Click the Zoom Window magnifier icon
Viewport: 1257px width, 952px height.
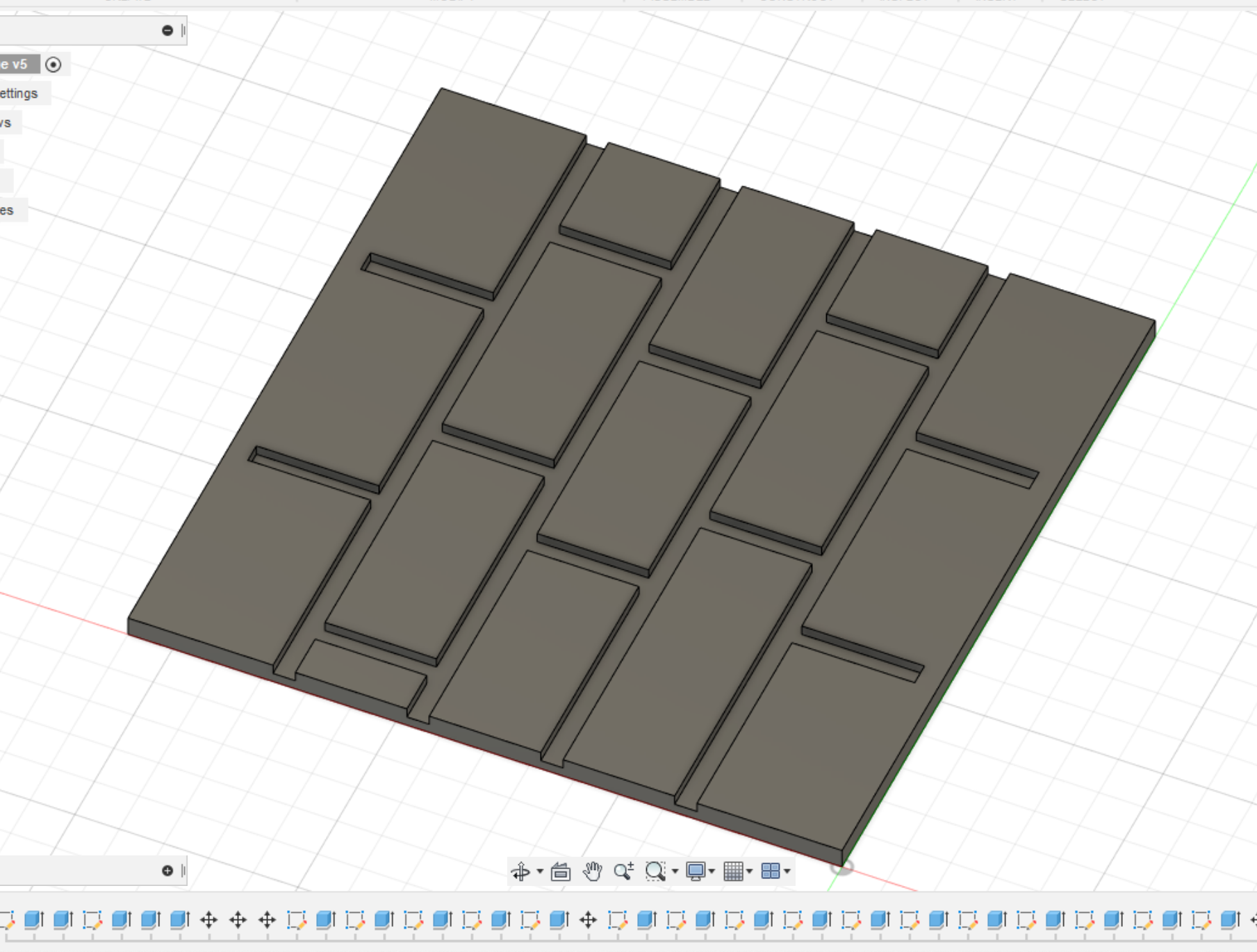coord(655,871)
